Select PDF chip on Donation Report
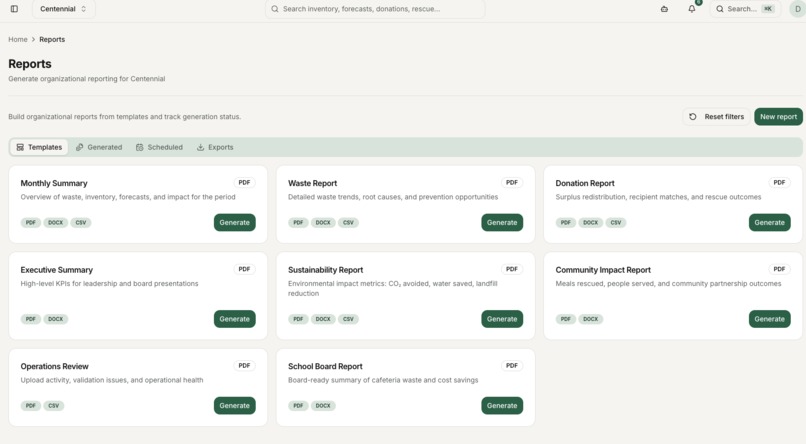The image size is (806, 444). pyautogui.click(x=565, y=223)
